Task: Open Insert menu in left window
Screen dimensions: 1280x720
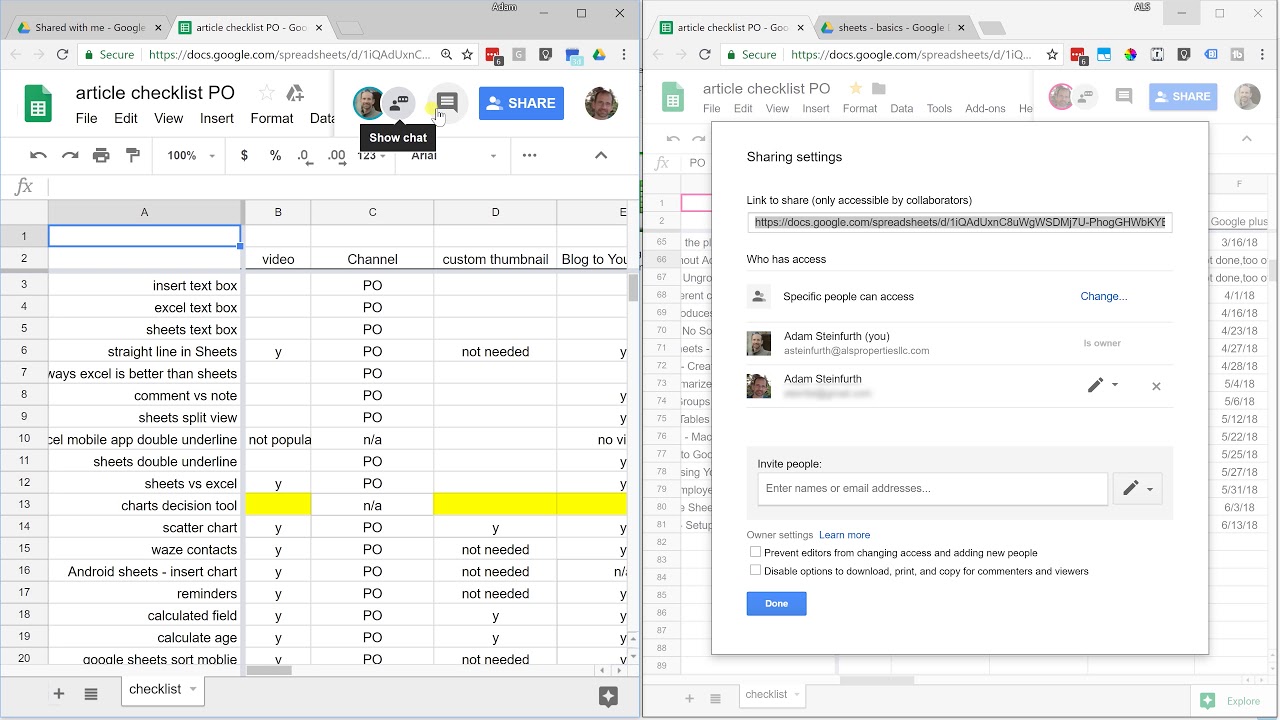Action: [x=217, y=118]
